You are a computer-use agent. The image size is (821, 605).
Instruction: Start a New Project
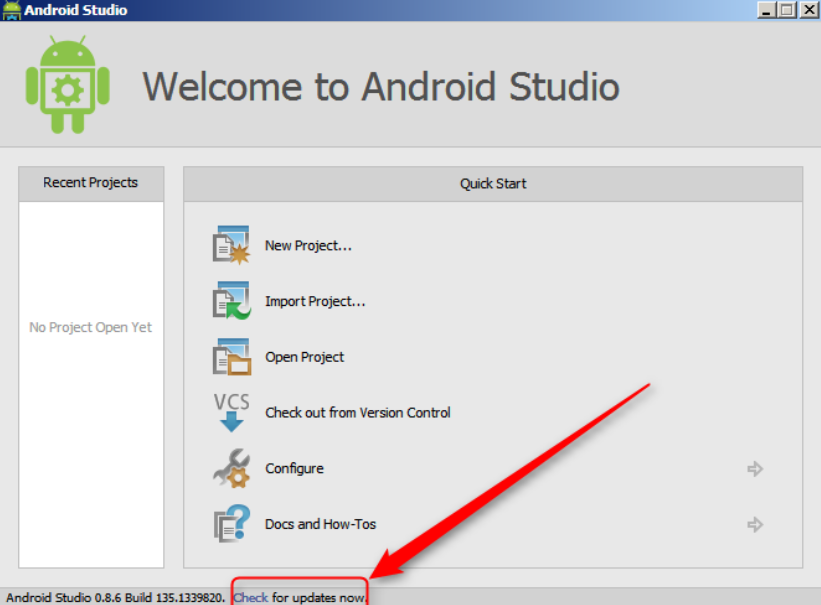(308, 246)
